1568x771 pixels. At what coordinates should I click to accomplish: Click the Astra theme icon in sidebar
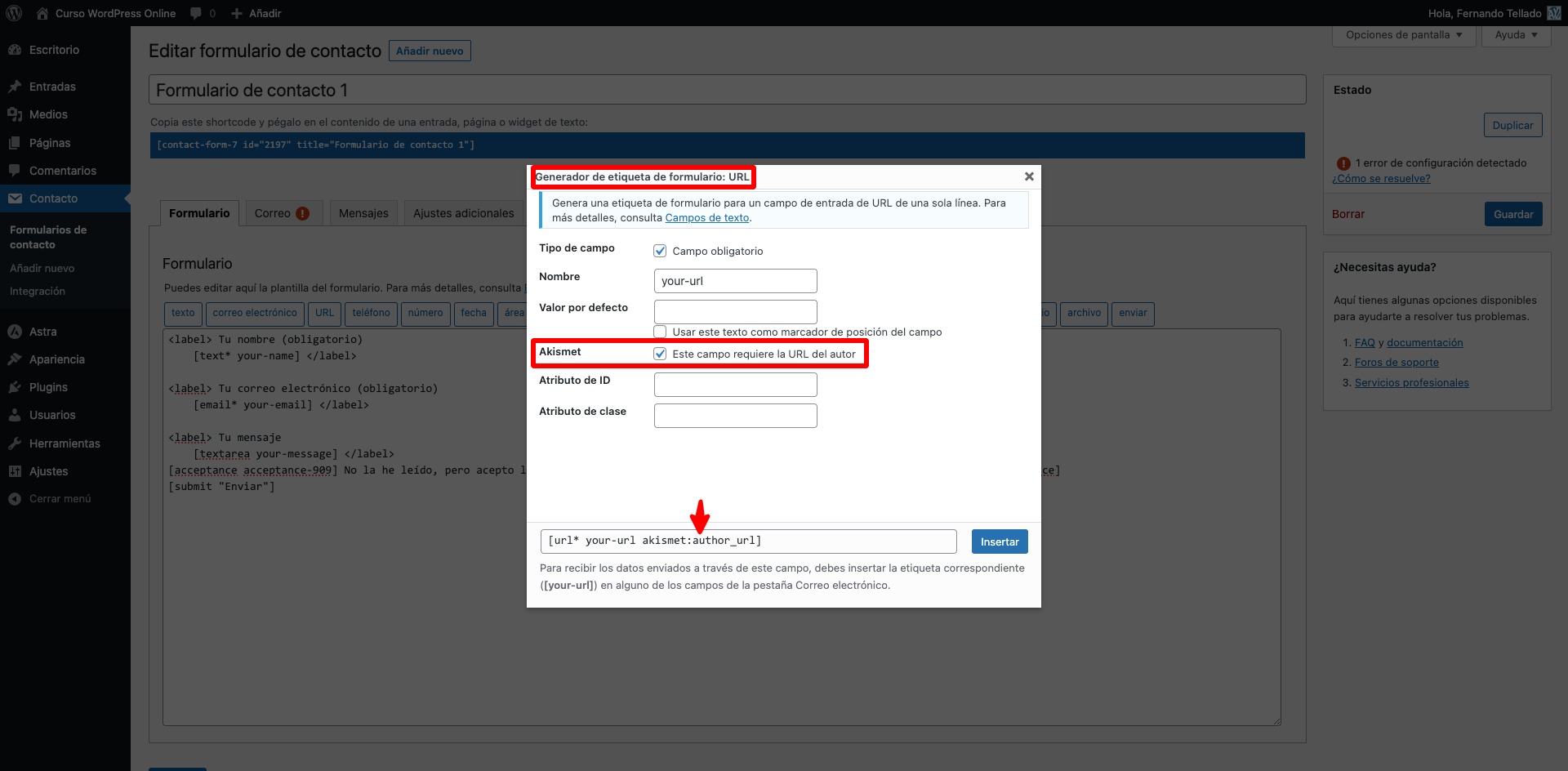(15, 332)
